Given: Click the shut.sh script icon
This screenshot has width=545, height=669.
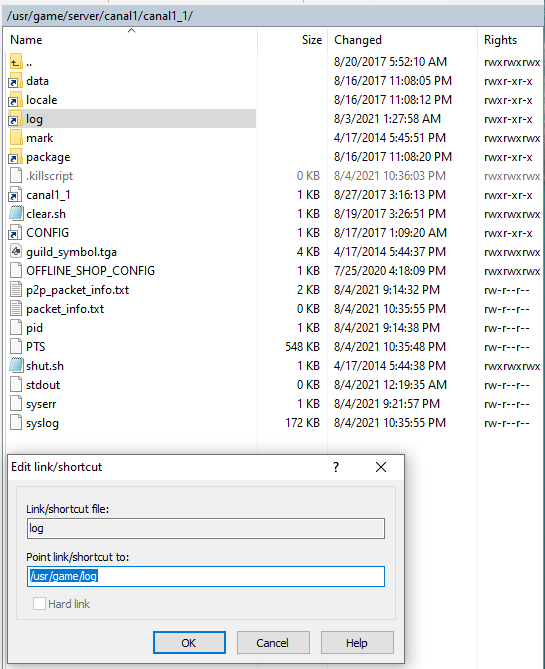Looking at the screenshot, I should (16, 366).
